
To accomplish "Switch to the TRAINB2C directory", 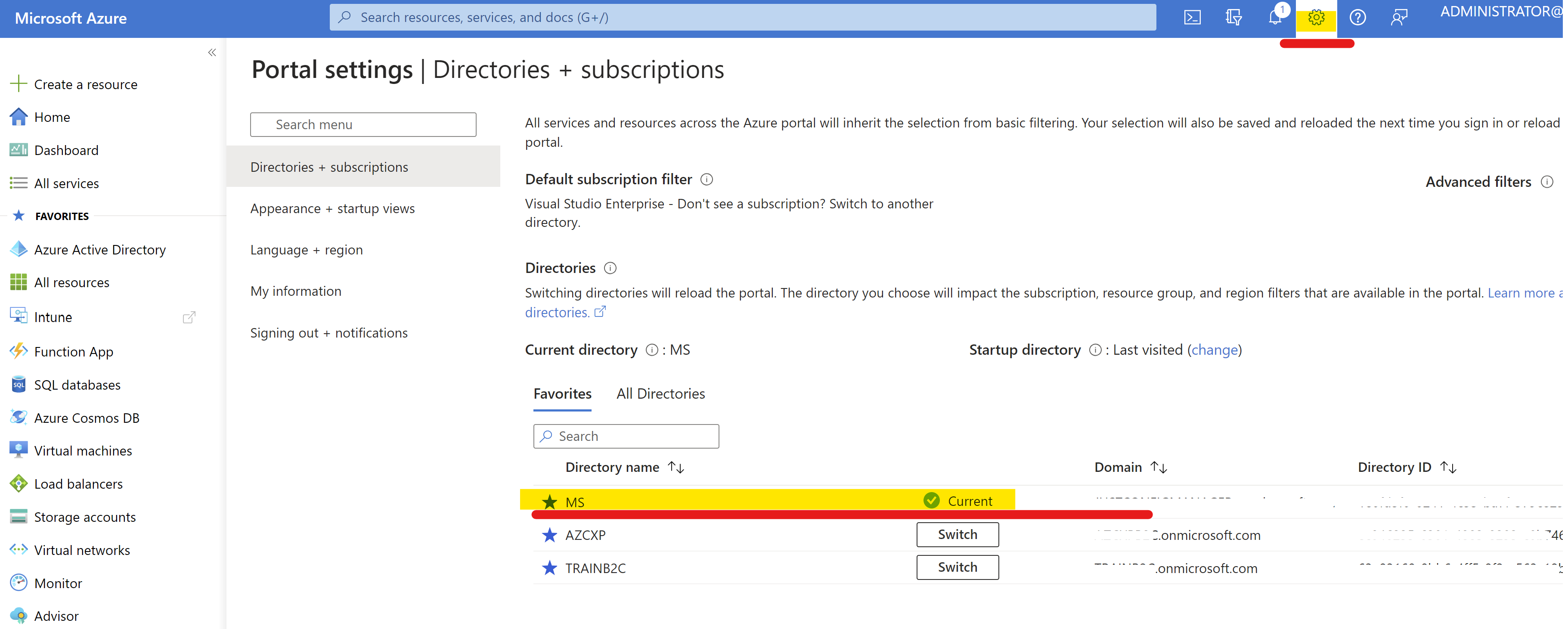I will coord(957,567).
